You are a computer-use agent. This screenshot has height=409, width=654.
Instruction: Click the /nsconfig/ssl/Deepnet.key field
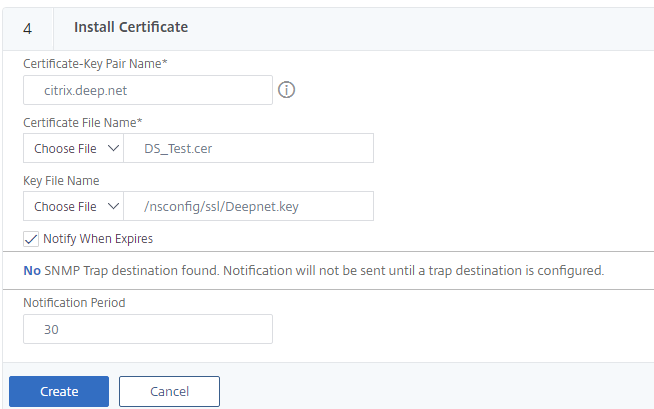(x=248, y=206)
